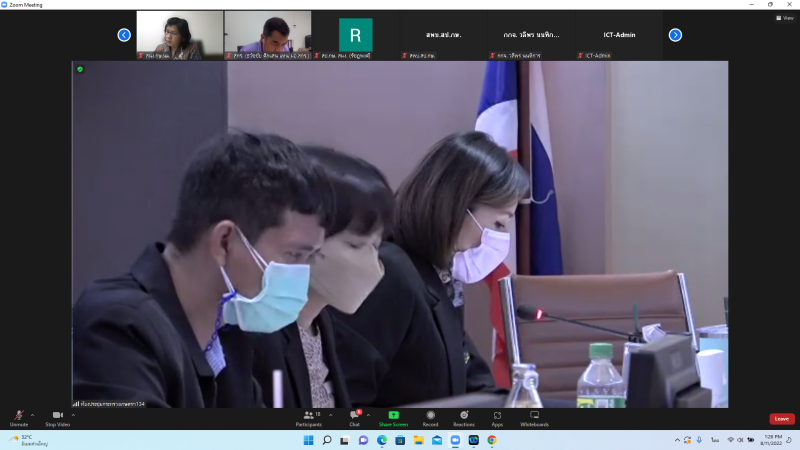Screen dimensions: 800x450
Task: Click the green encryption shield icon
Action: pyautogui.click(x=80, y=69)
